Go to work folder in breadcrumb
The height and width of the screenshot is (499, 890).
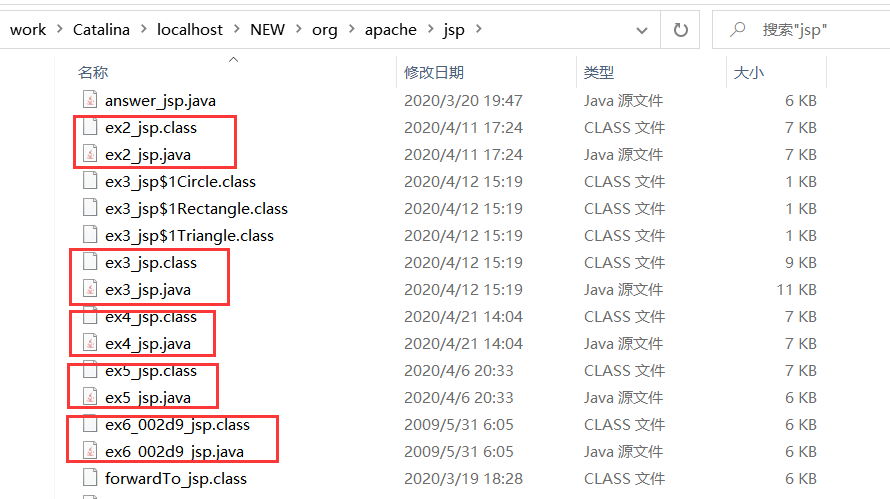click(28, 30)
